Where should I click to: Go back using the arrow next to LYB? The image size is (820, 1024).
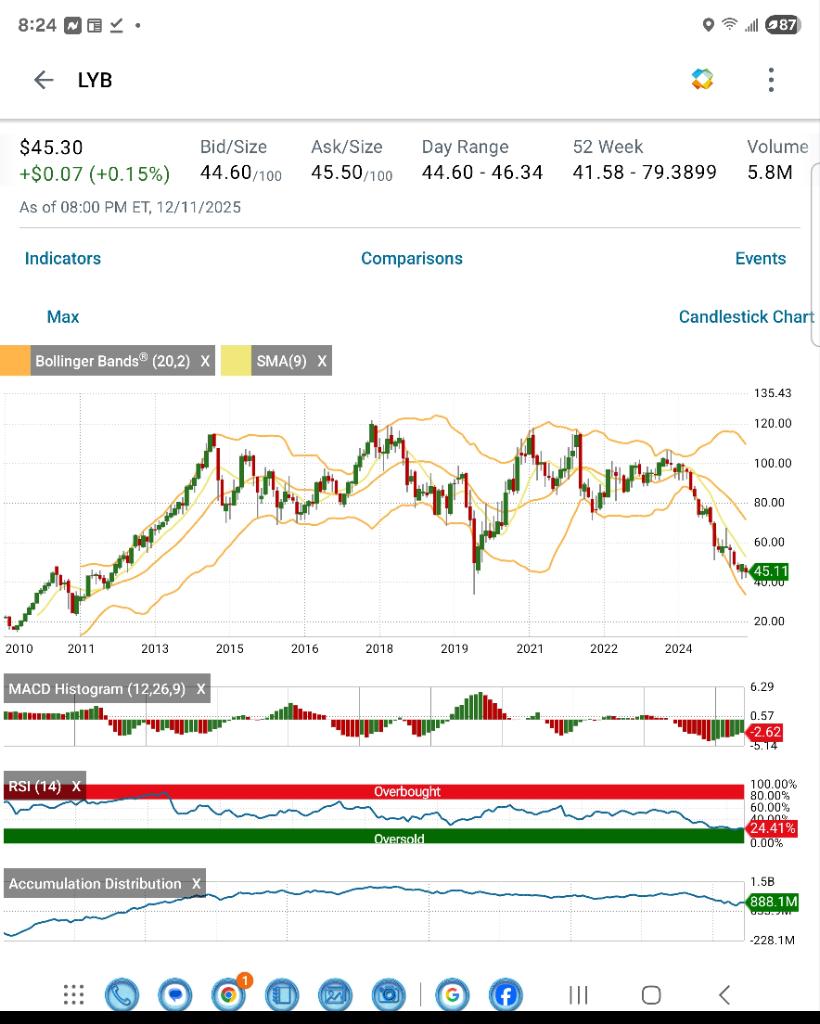coord(43,80)
